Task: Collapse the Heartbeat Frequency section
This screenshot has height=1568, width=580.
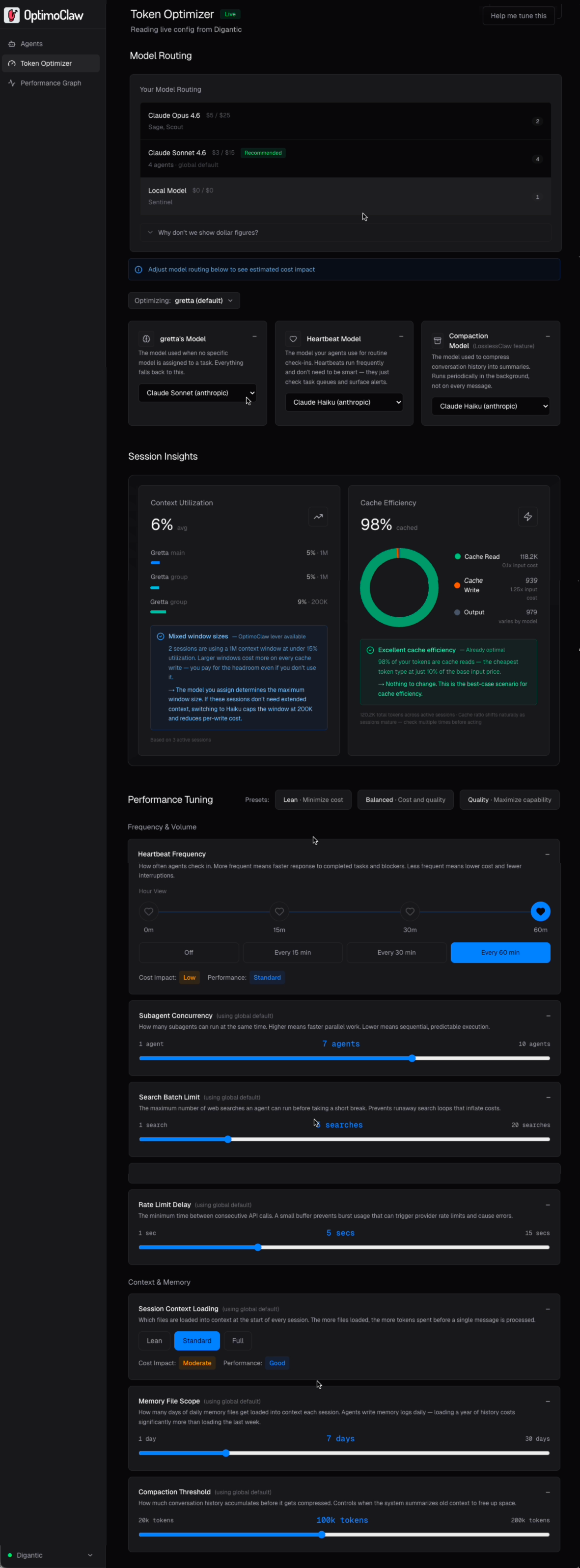Action: click(547, 854)
